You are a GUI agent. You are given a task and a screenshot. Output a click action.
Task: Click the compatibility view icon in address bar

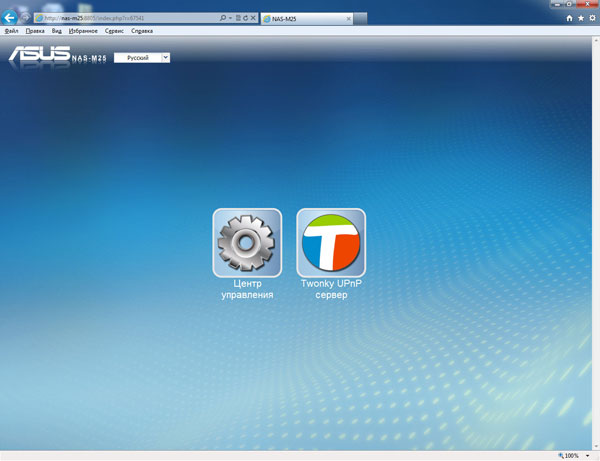point(238,18)
